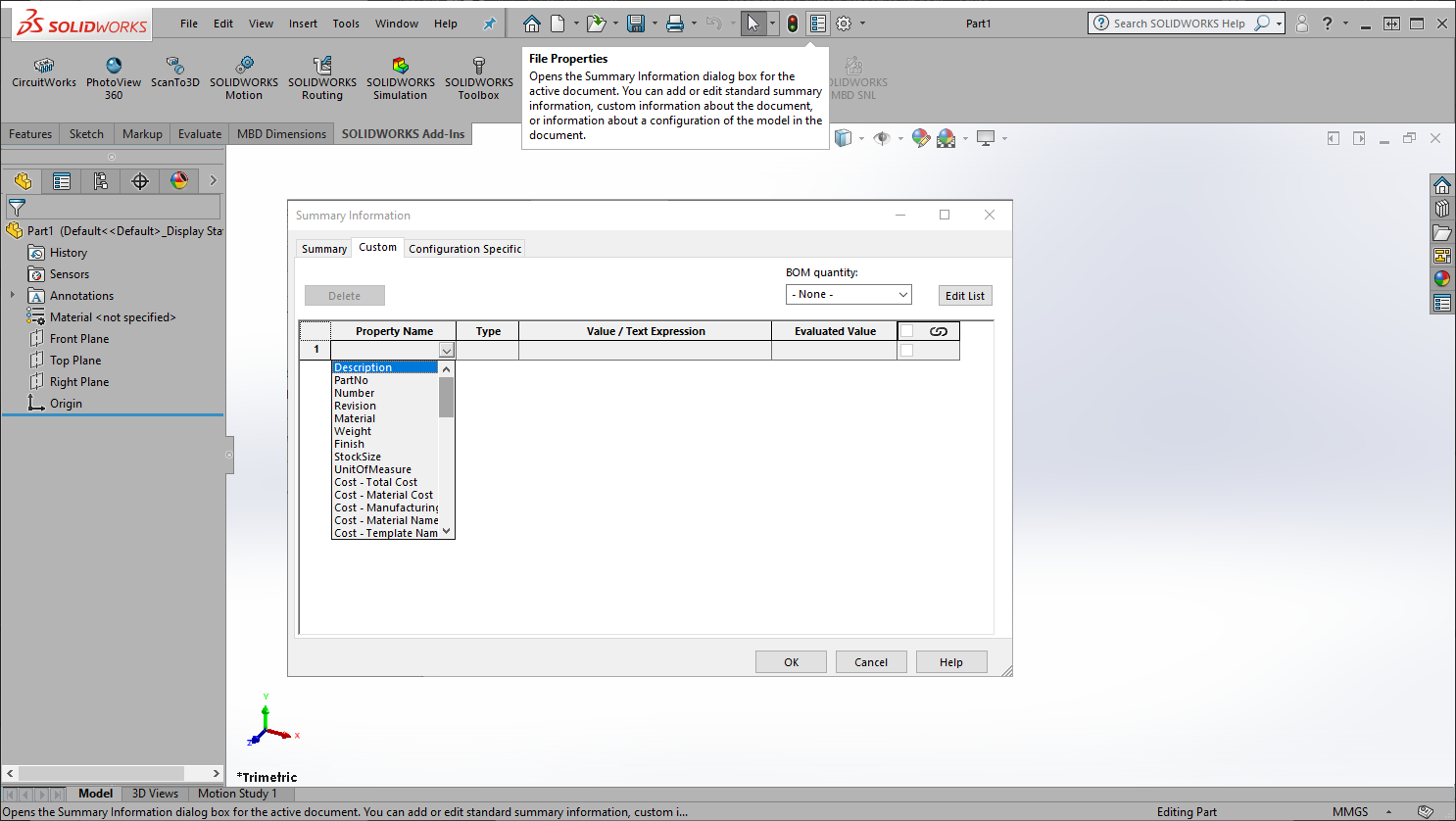Cancel the Summary Information dialog

point(871,662)
